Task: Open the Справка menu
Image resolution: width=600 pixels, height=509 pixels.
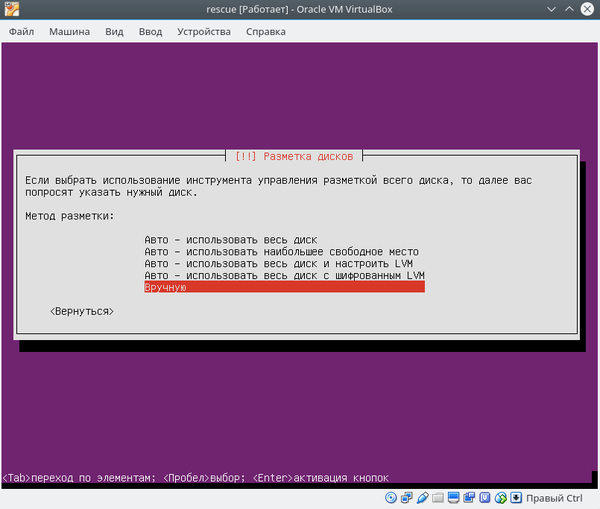Action: click(x=266, y=32)
